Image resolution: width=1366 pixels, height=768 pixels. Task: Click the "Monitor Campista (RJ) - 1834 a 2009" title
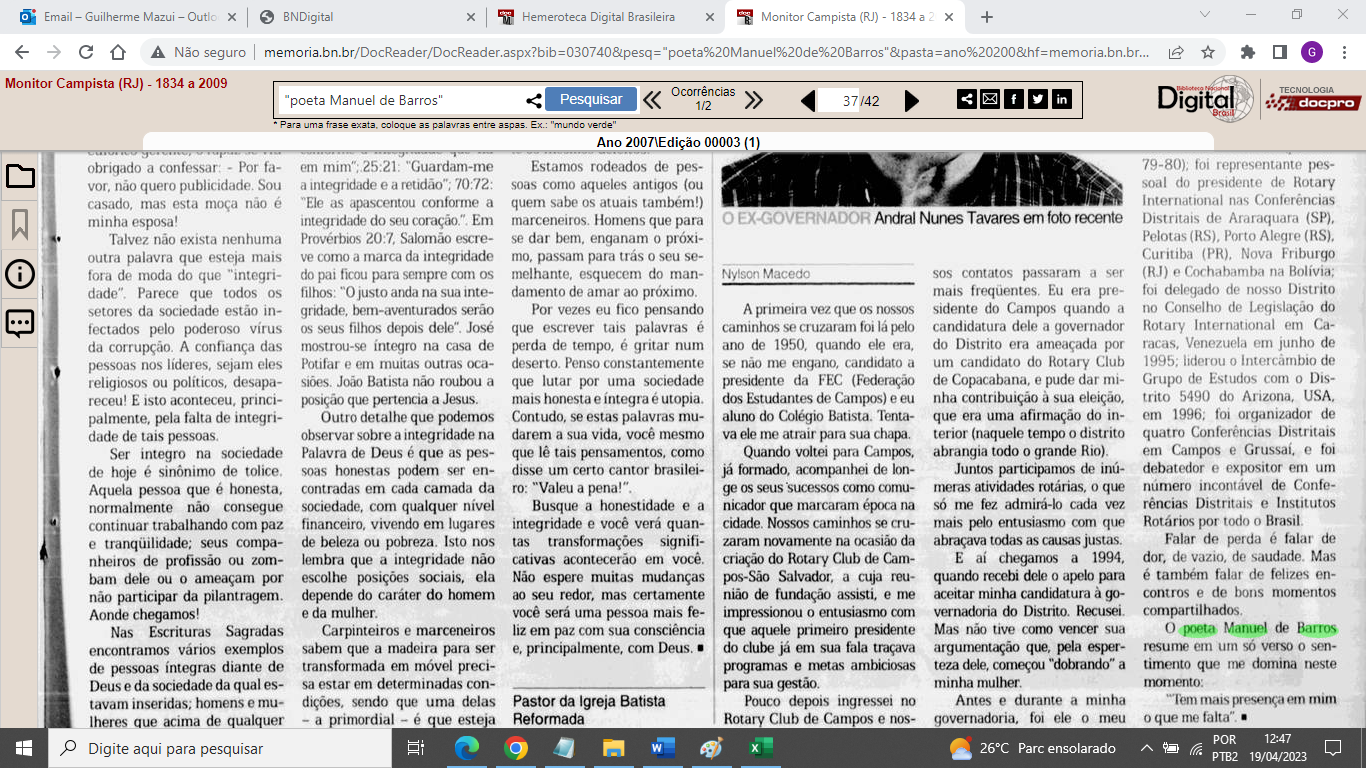(116, 83)
